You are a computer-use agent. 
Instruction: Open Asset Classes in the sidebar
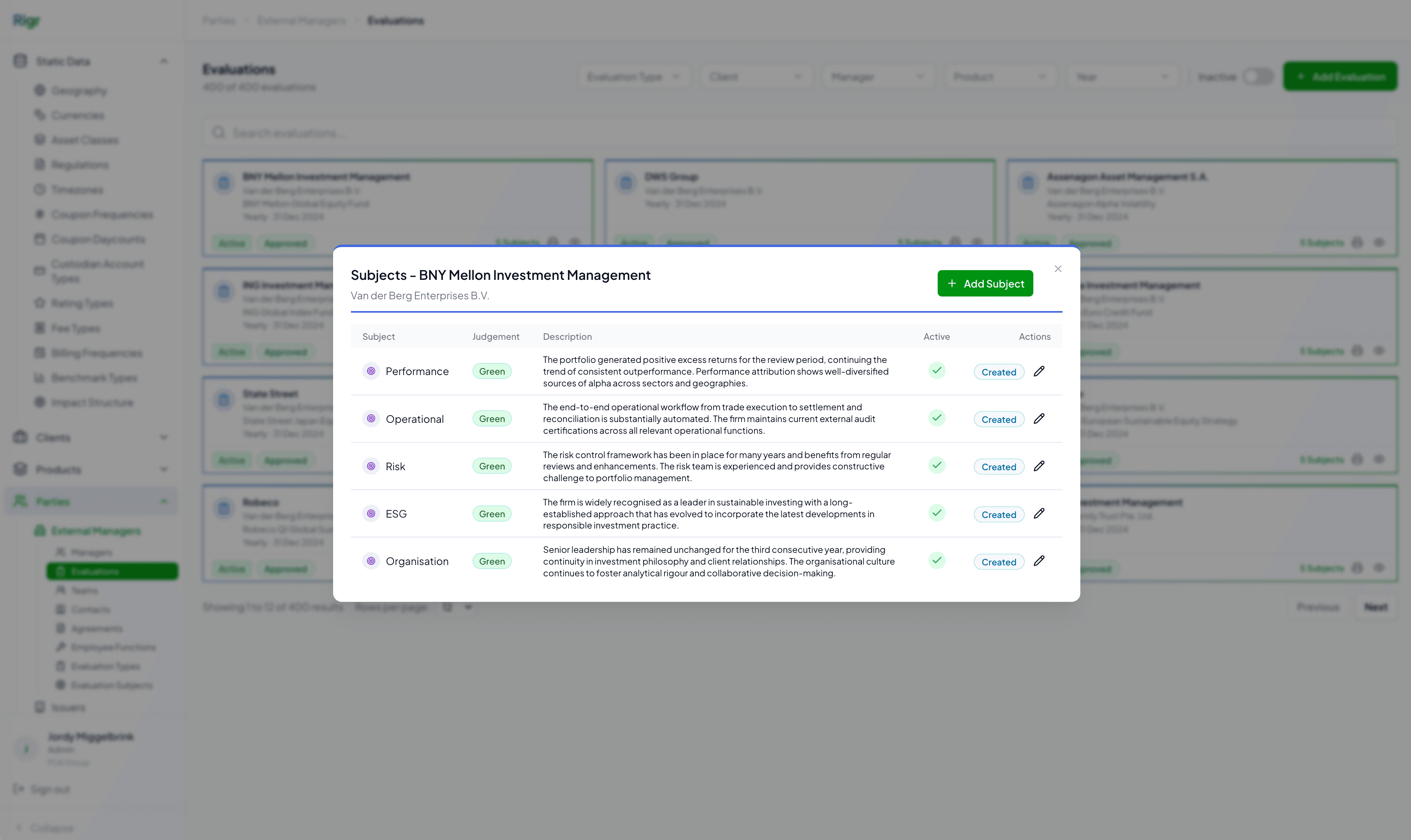(x=84, y=141)
